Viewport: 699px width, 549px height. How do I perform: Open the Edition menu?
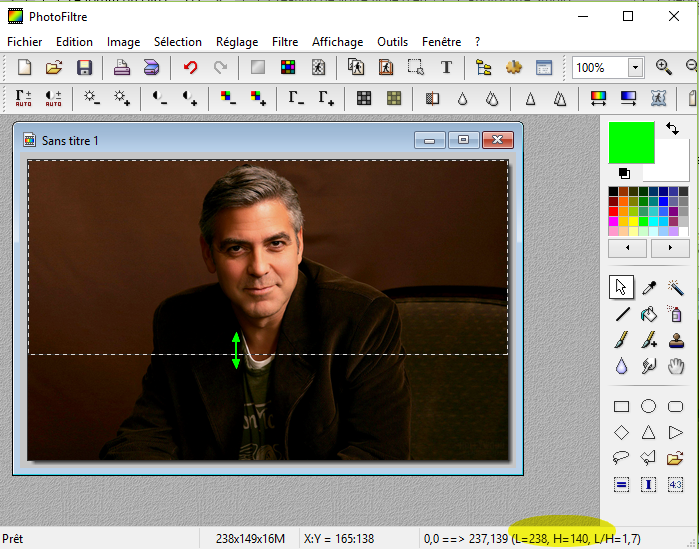(x=74, y=42)
